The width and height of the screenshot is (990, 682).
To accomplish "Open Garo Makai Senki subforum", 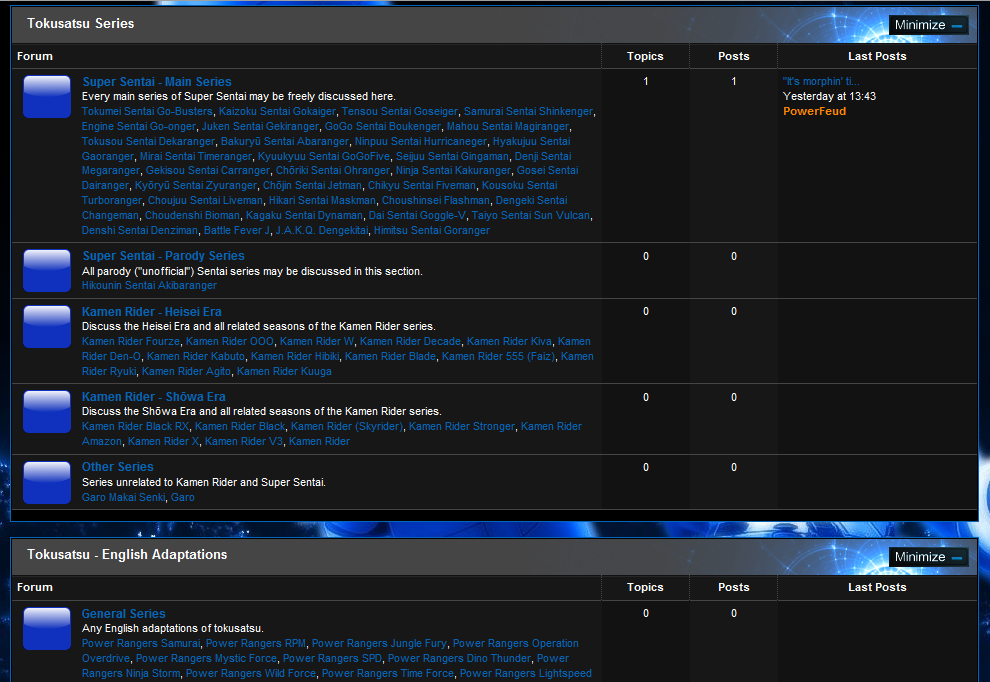I will pyautogui.click(x=123, y=498).
